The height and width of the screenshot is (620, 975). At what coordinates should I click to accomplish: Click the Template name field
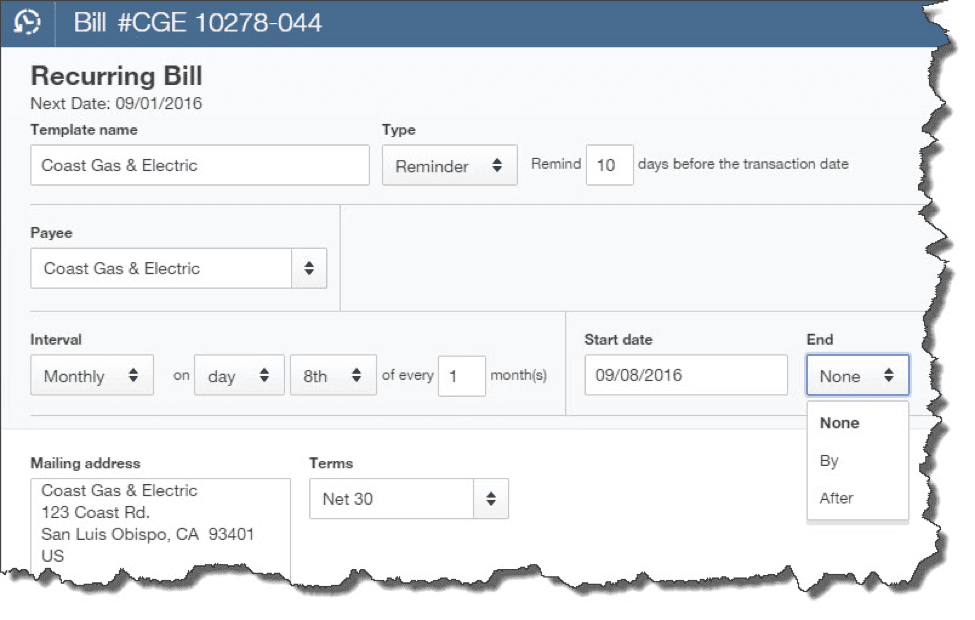click(x=198, y=165)
